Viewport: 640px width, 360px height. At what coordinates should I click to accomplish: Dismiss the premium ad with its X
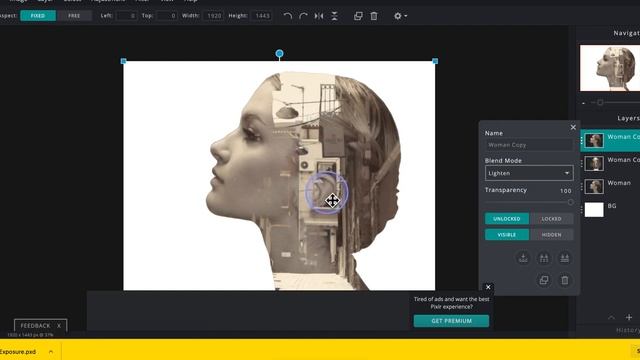pyautogui.click(x=488, y=287)
